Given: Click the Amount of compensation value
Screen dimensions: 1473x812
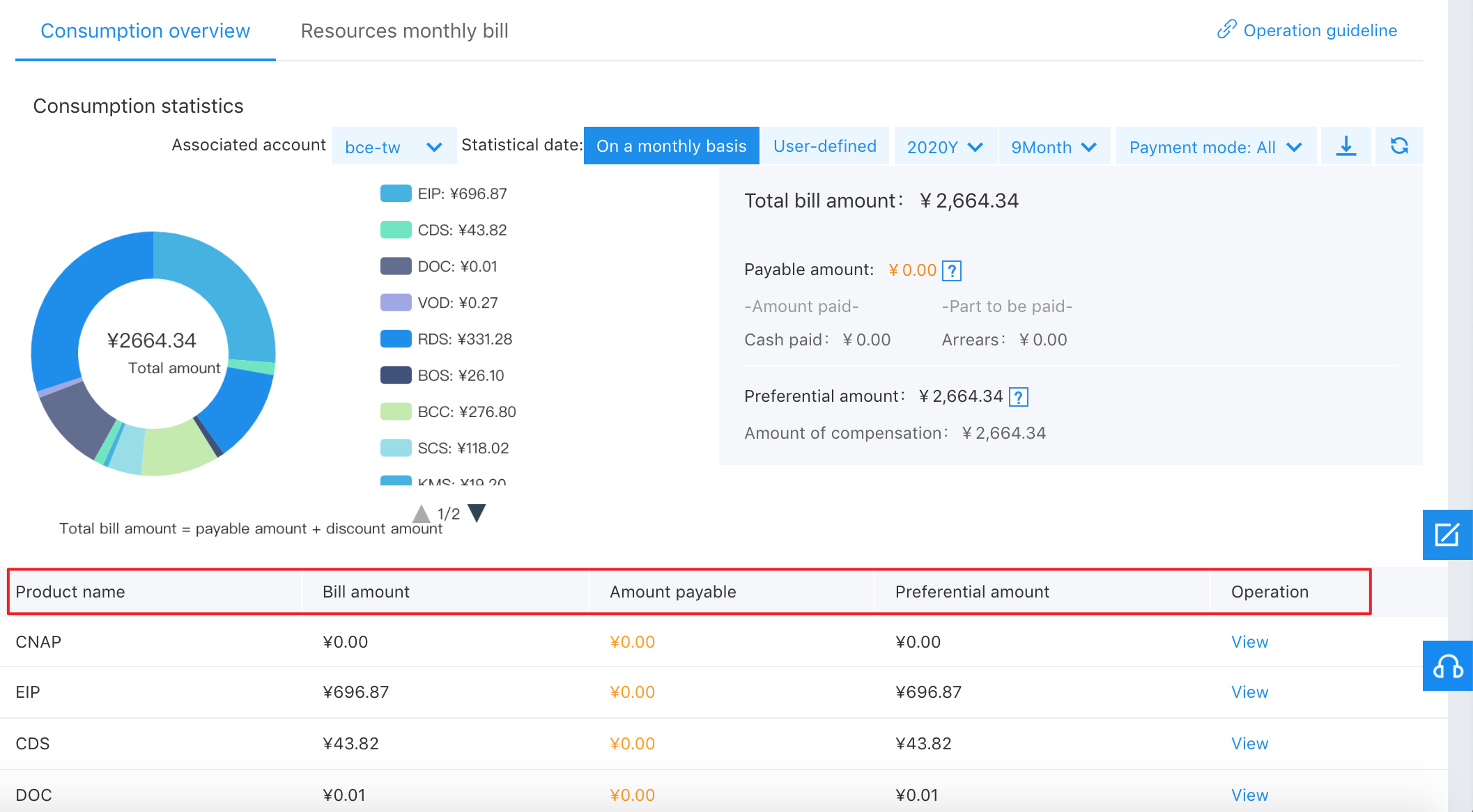Looking at the screenshot, I should [x=1003, y=433].
